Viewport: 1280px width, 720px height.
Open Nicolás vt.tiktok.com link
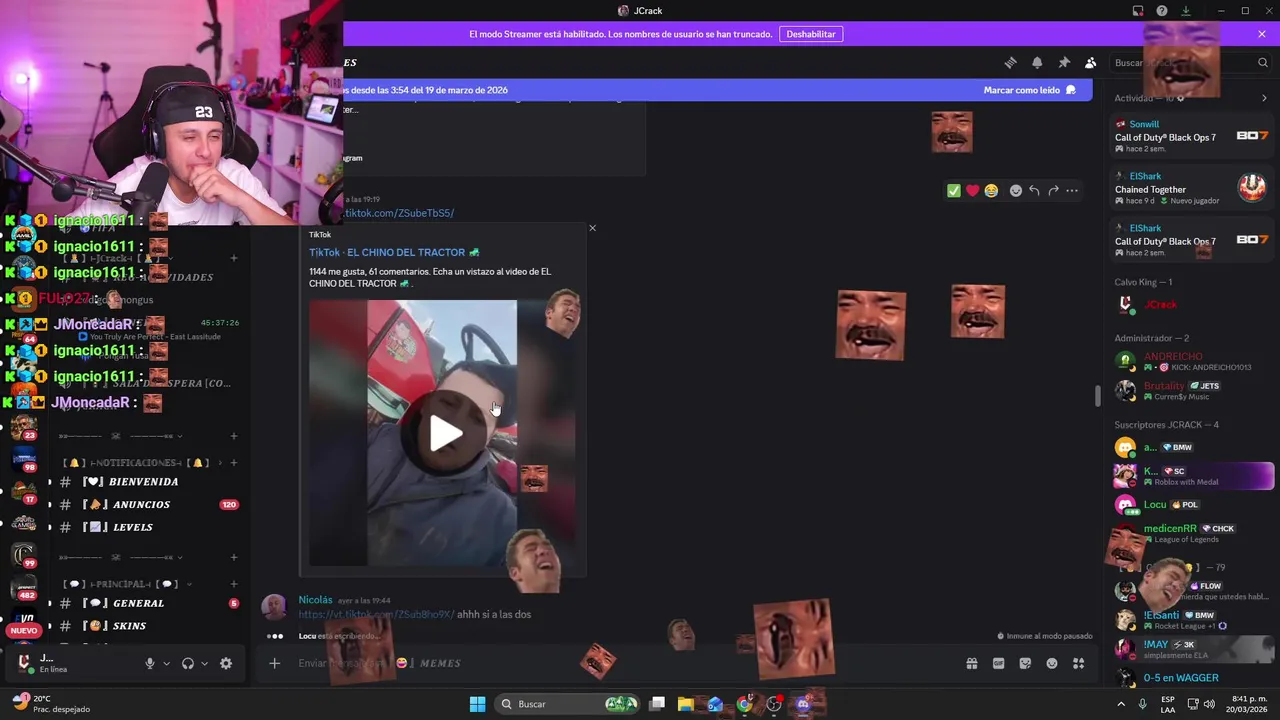pos(376,614)
